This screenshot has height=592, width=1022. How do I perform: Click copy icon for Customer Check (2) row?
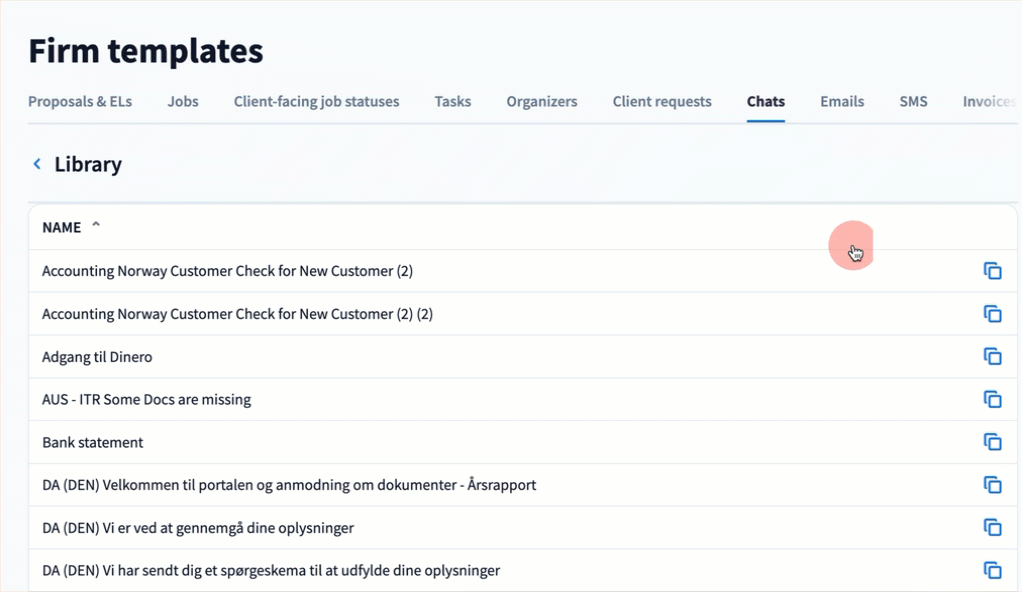coord(992,271)
